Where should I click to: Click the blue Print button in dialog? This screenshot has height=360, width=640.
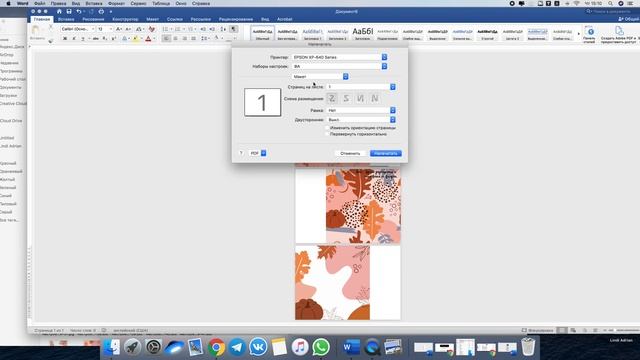[x=386, y=153]
